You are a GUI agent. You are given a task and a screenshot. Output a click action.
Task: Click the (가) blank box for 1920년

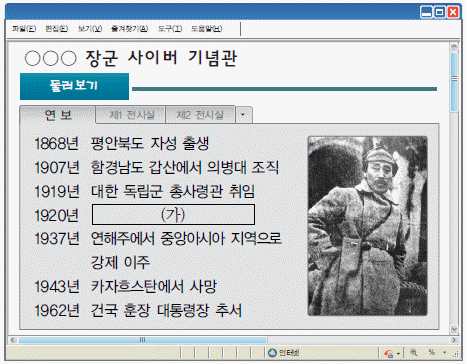click(173, 215)
